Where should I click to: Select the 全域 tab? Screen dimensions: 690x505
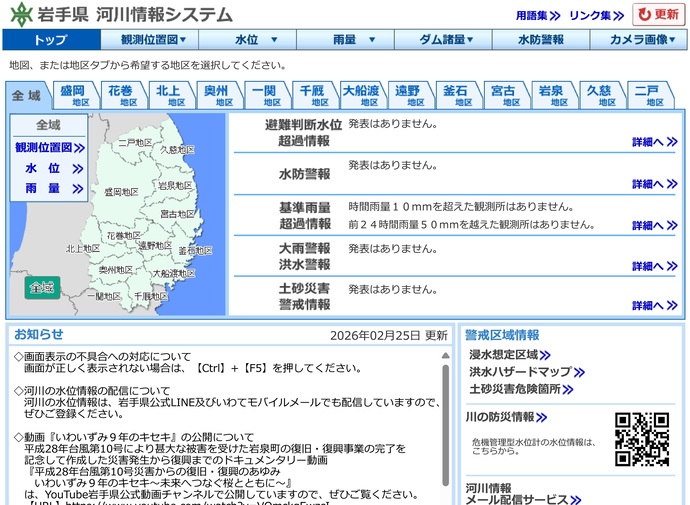click(x=26, y=95)
